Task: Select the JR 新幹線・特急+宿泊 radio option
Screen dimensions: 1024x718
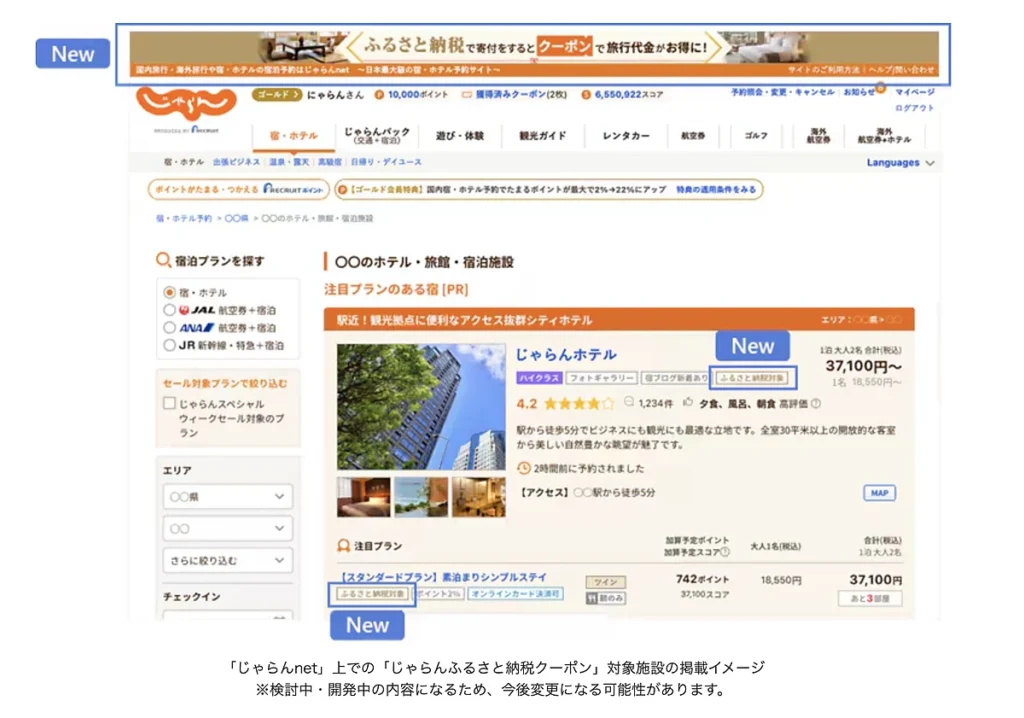Action: coord(169,345)
